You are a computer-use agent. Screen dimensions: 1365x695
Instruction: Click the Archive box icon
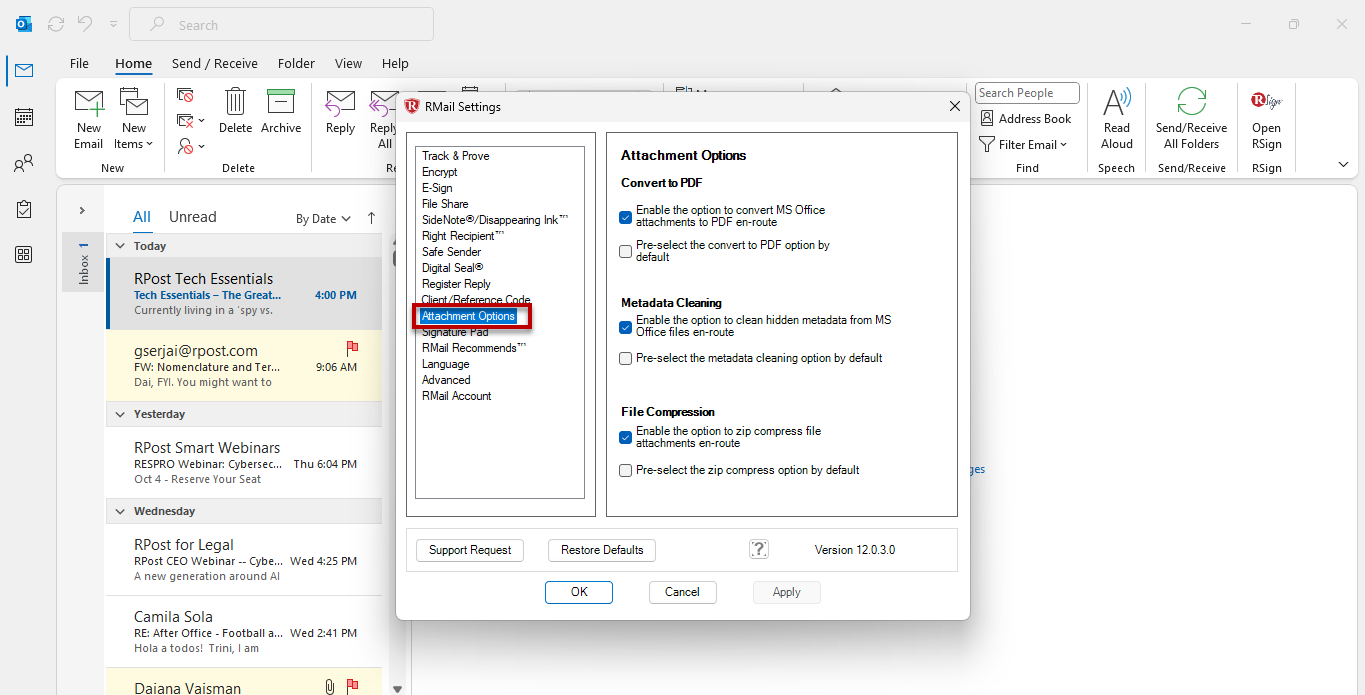281,102
